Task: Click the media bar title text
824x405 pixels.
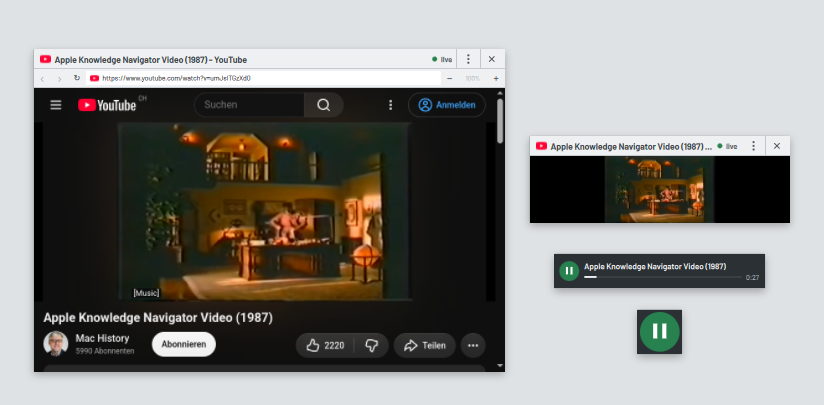Action: (655, 266)
